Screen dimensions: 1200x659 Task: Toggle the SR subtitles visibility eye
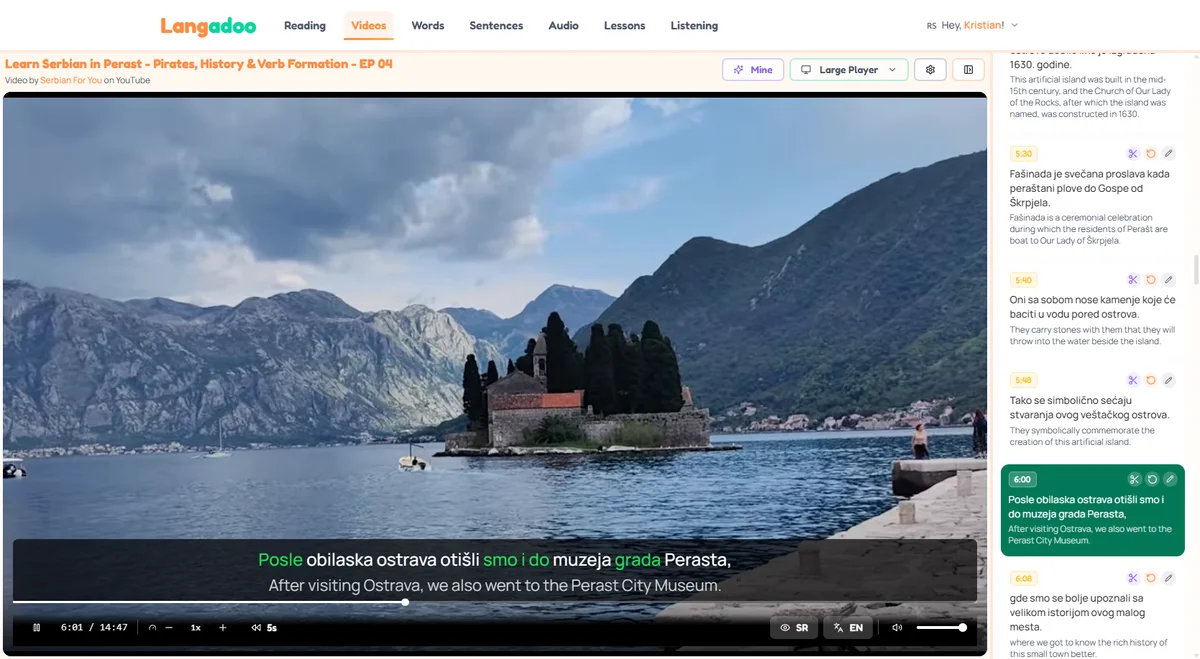[784, 627]
